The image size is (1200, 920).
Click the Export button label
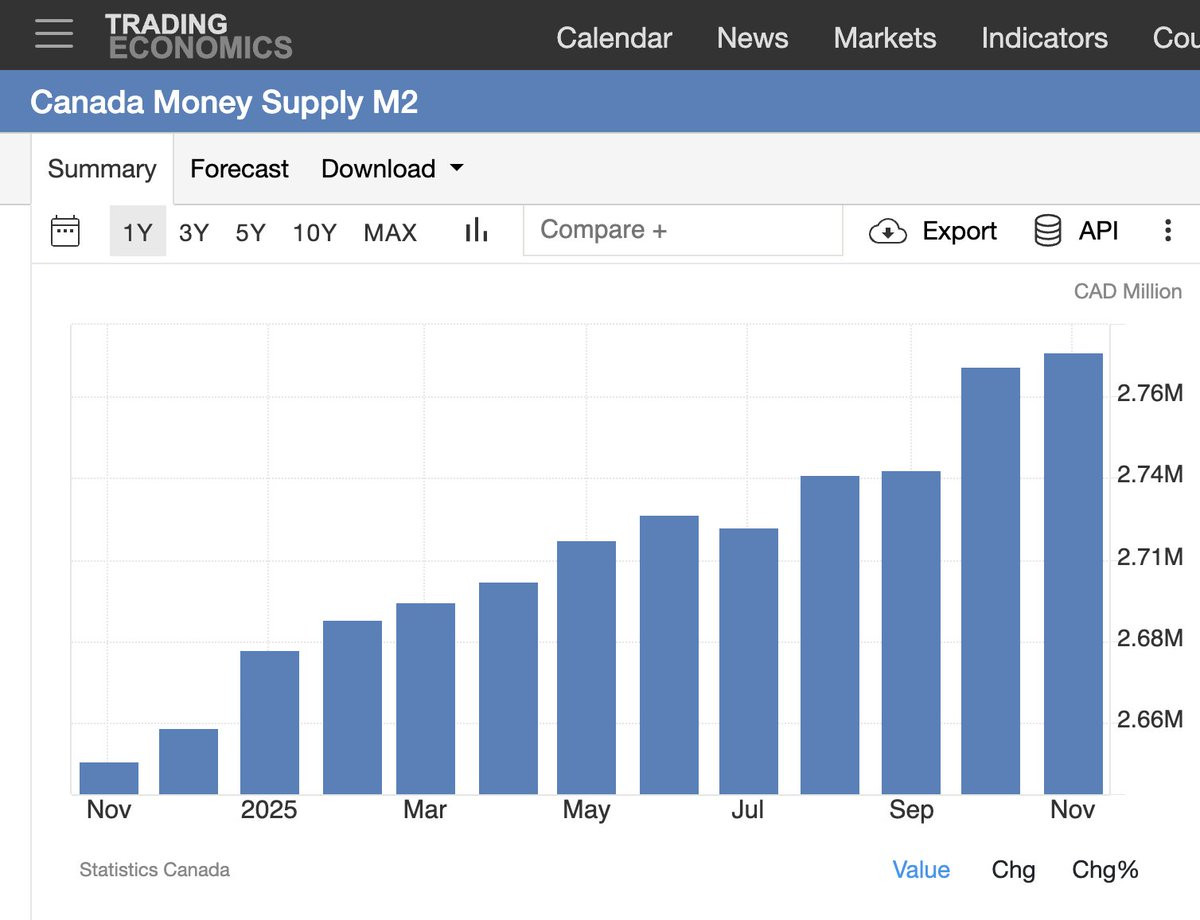[x=959, y=231]
